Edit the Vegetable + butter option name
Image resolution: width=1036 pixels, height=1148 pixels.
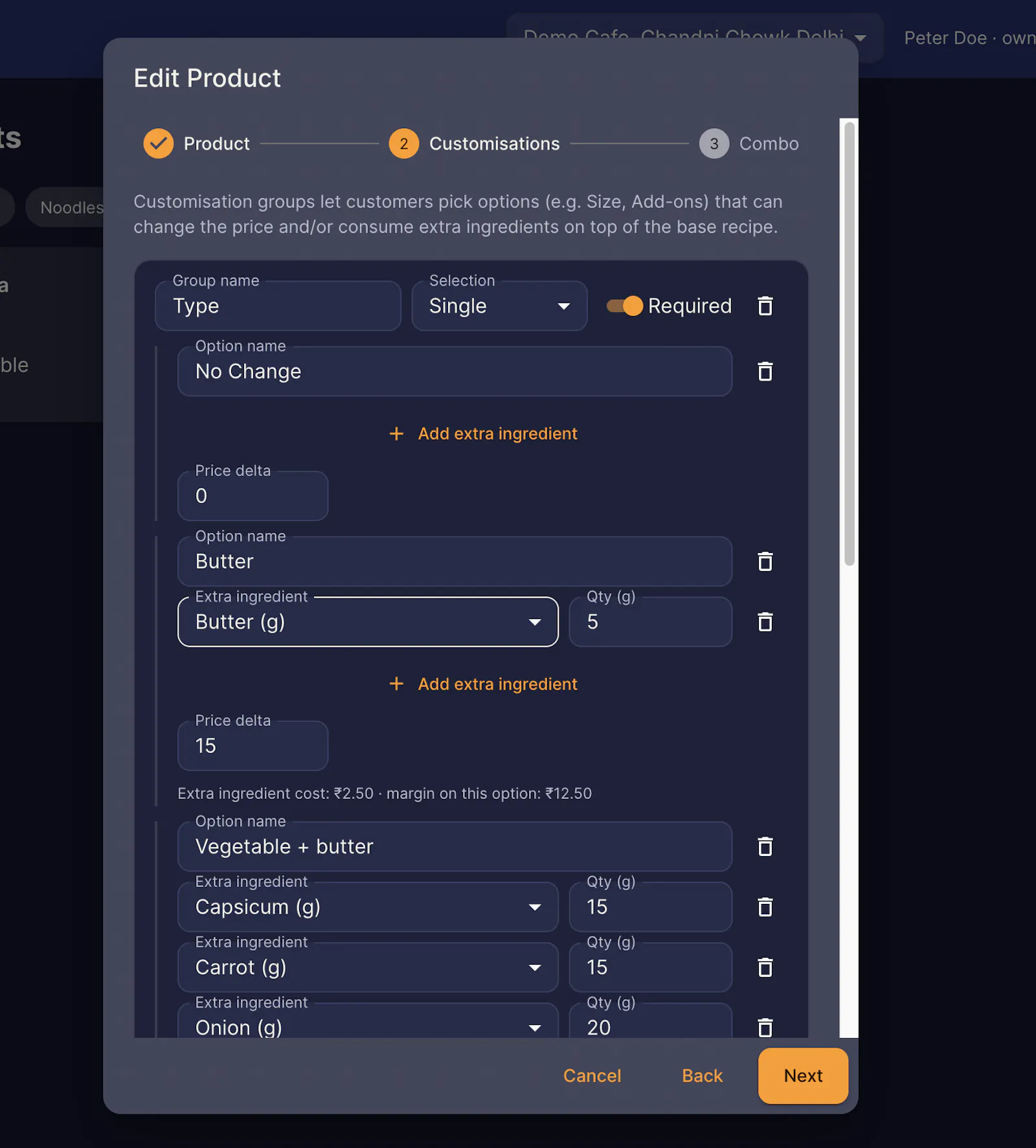click(455, 846)
